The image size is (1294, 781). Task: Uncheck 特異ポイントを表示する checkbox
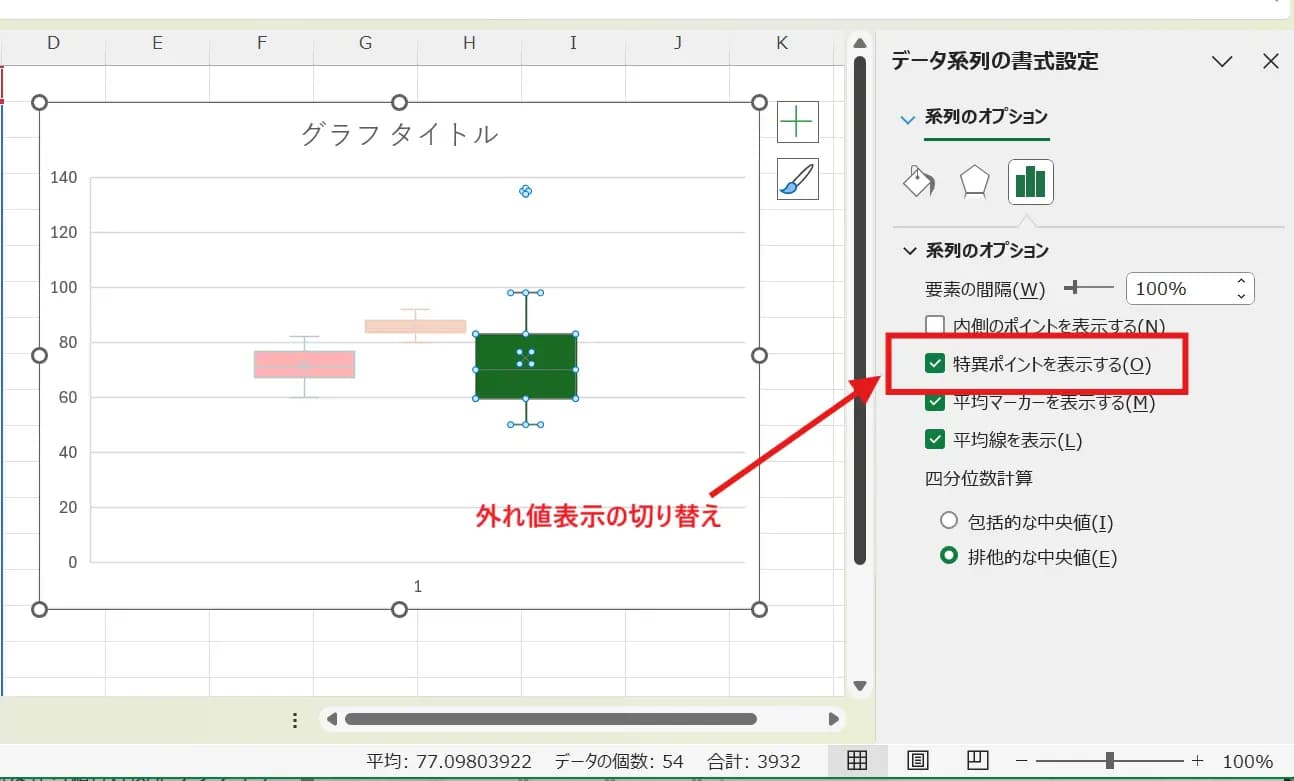coord(935,365)
